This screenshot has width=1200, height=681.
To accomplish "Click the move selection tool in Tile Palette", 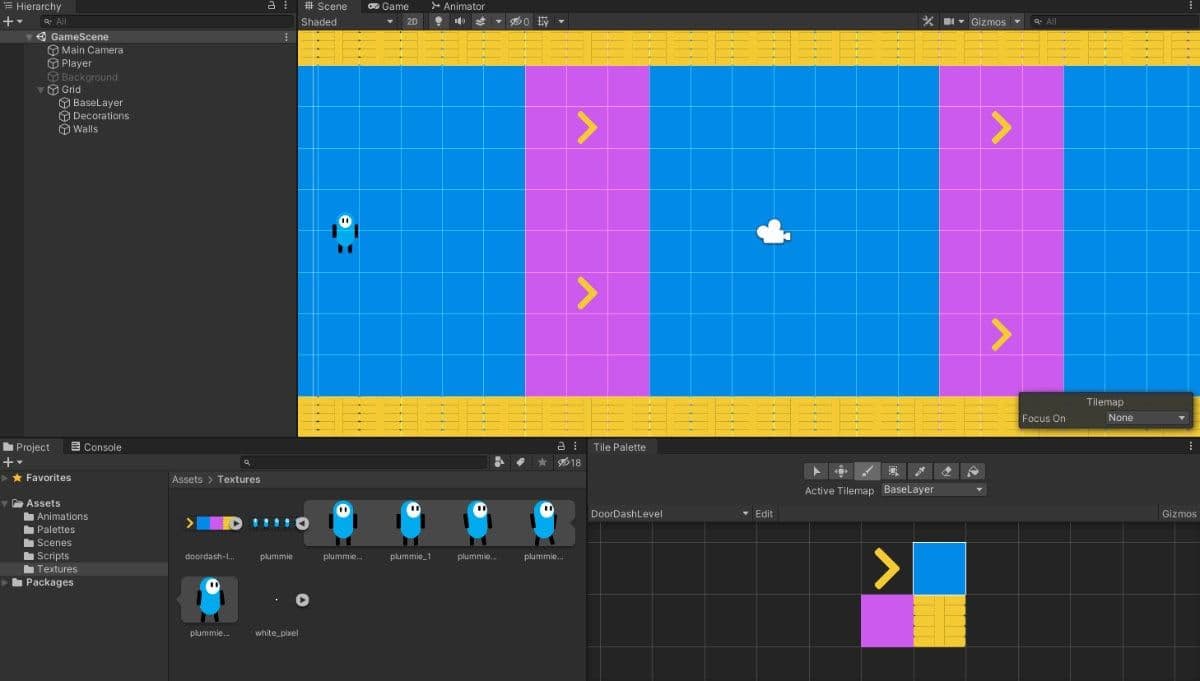I will pyautogui.click(x=842, y=471).
